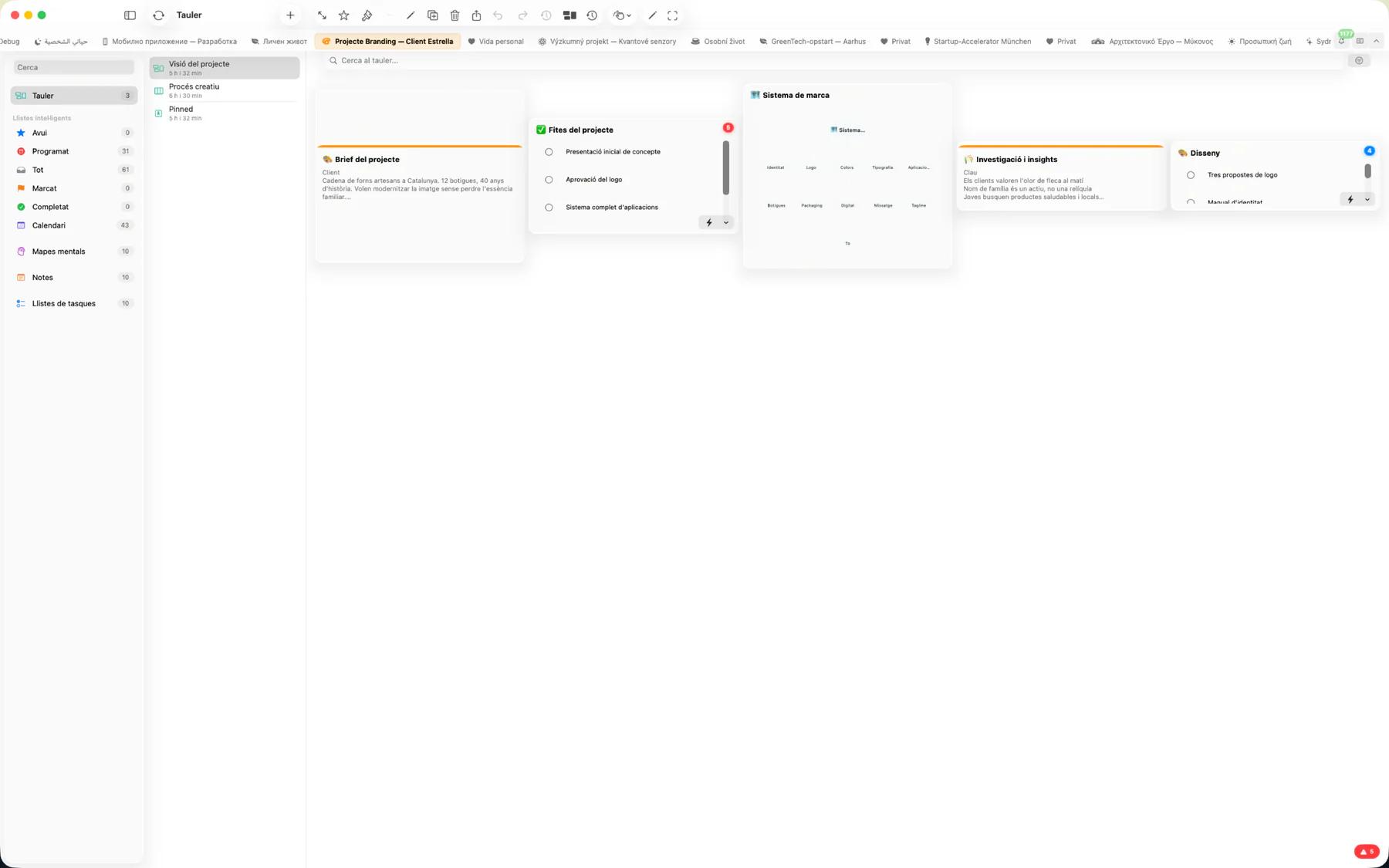Redo using the right curved arrow

point(522,15)
